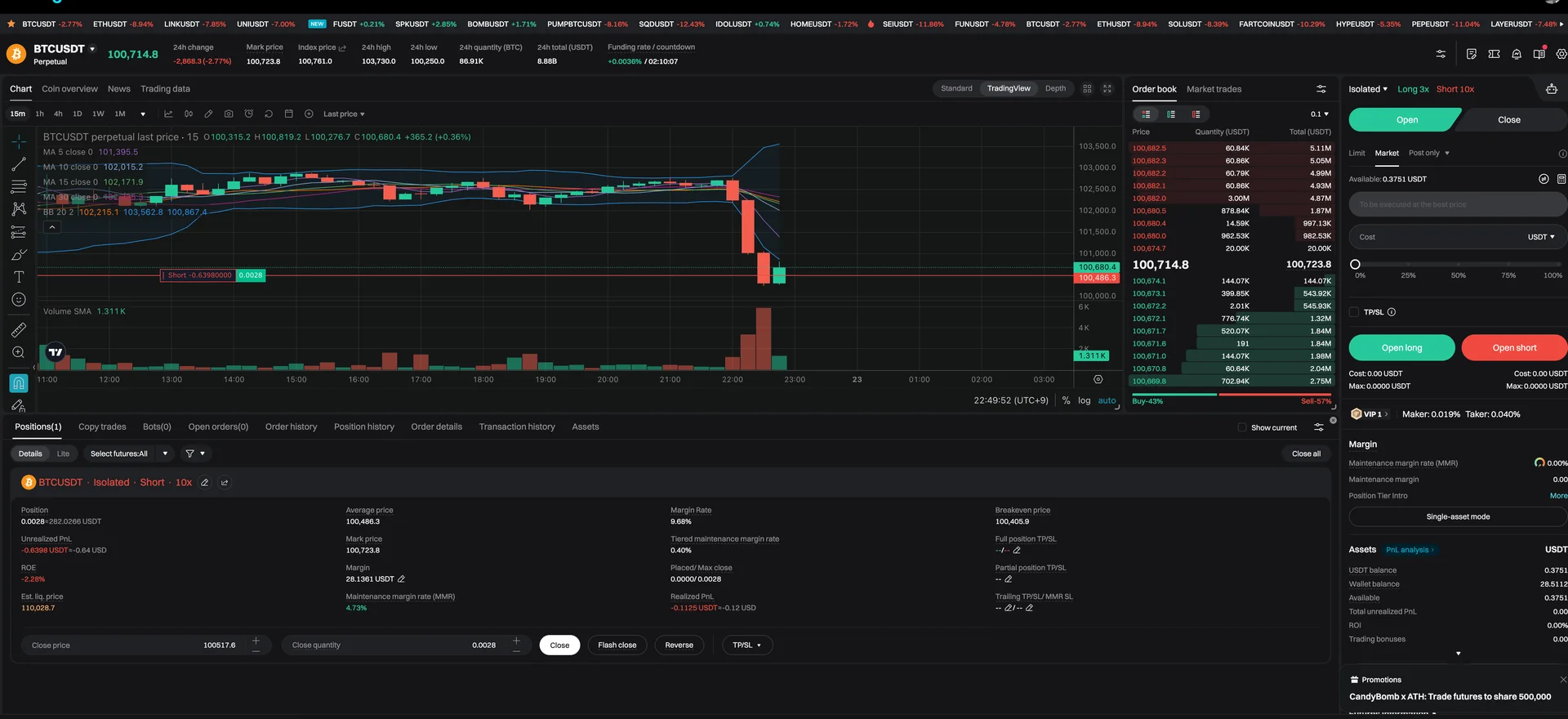Open the Last price dropdown
This screenshot has height=719, width=1568.
tap(344, 114)
